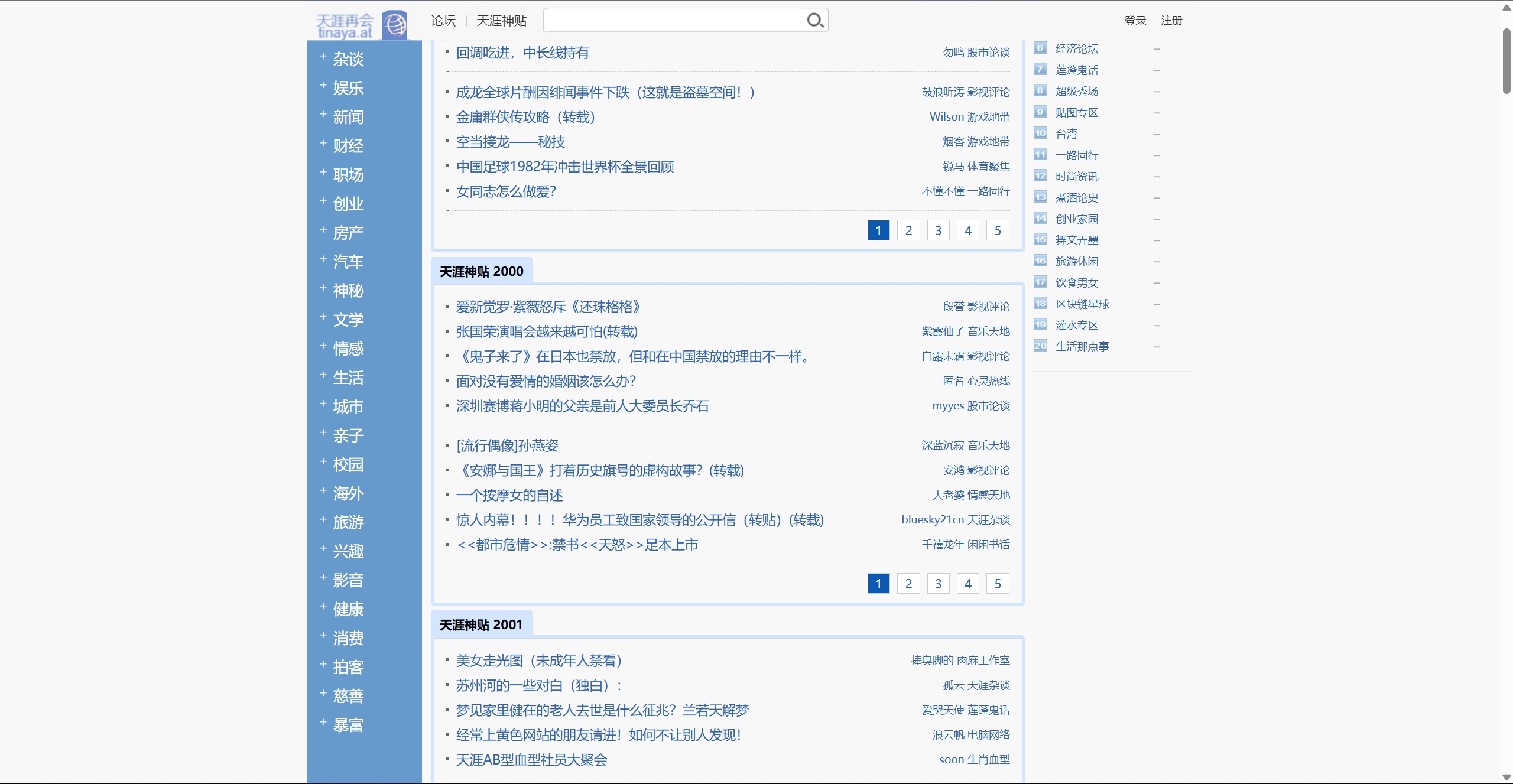Click rank badge 10 beside 台湾
Screen dimensions: 1513x784
[1040, 134]
